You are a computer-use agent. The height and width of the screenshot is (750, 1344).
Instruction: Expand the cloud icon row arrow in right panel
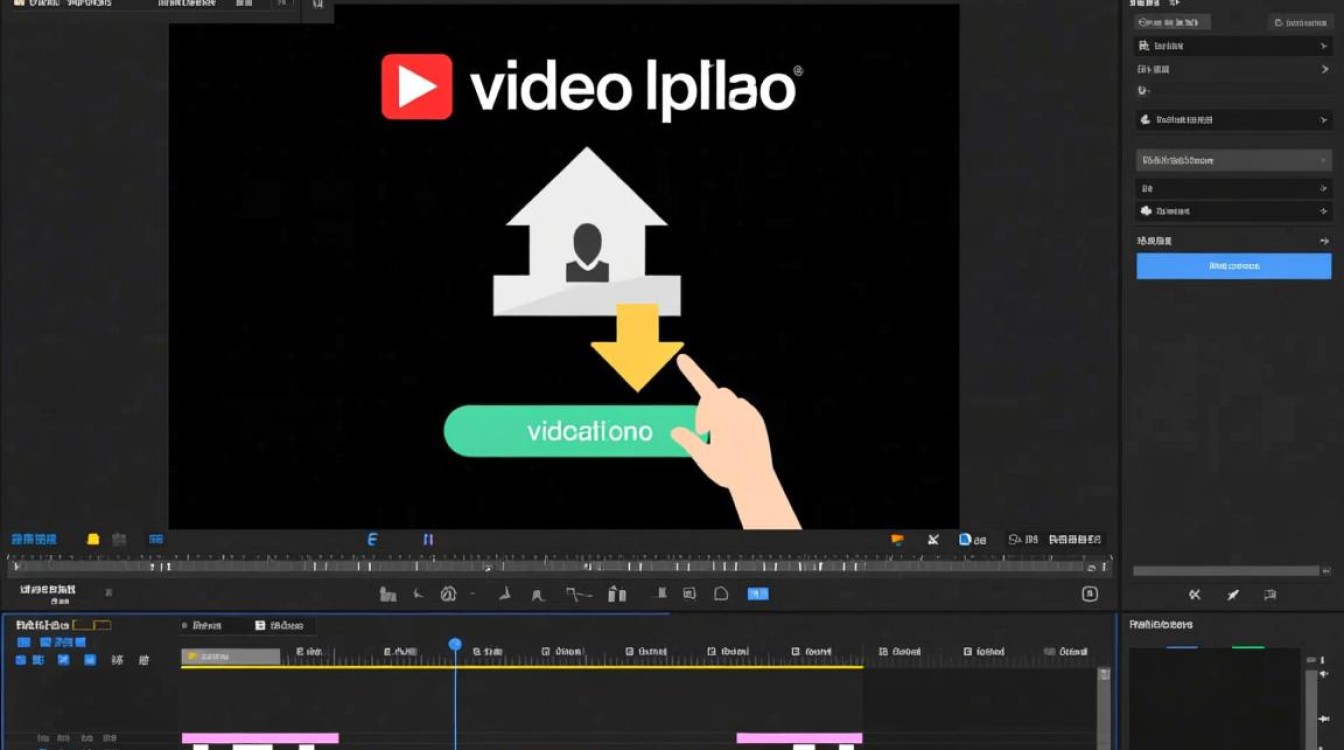(x=1324, y=211)
